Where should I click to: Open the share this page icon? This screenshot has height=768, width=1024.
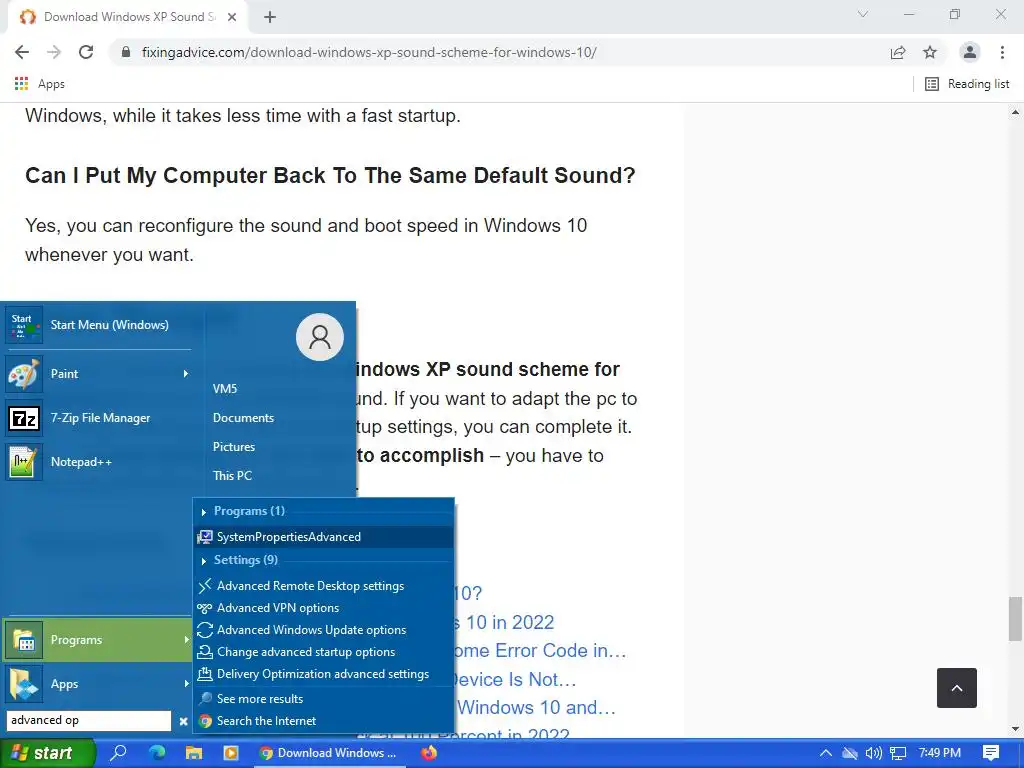(898, 52)
